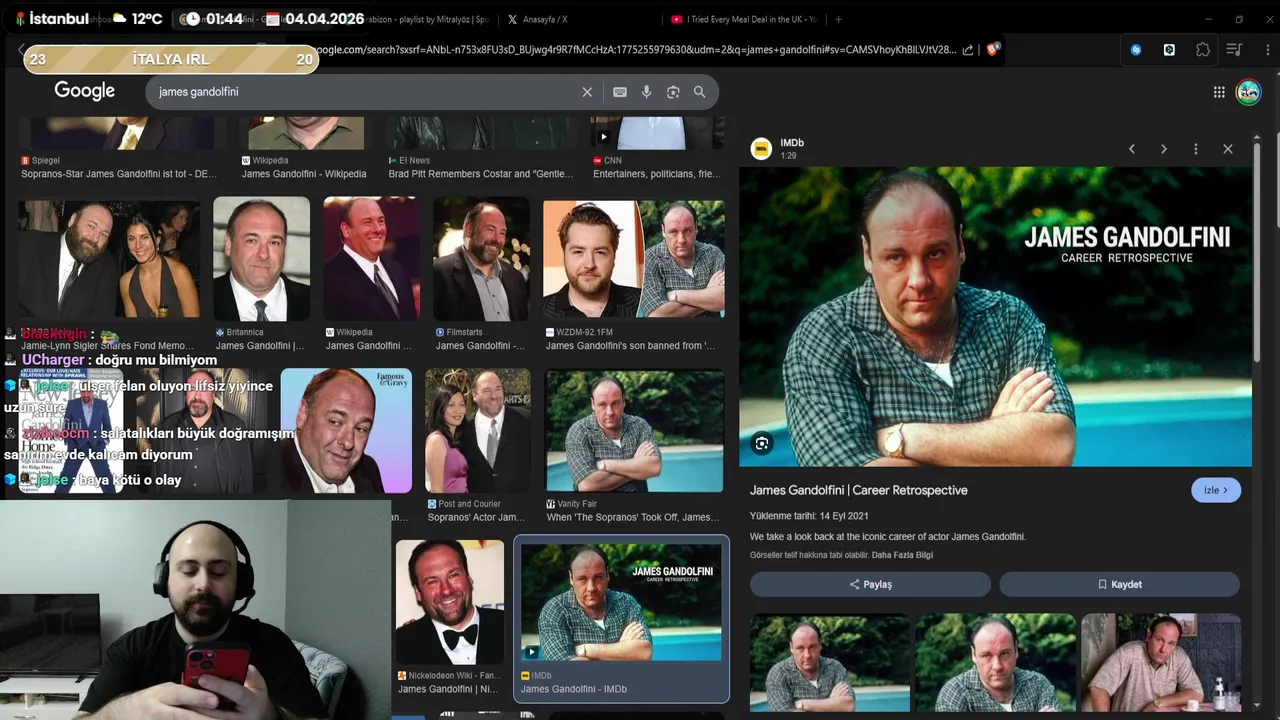Click the magnifier search submit icon
The image size is (1280, 720).
point(700,92)
